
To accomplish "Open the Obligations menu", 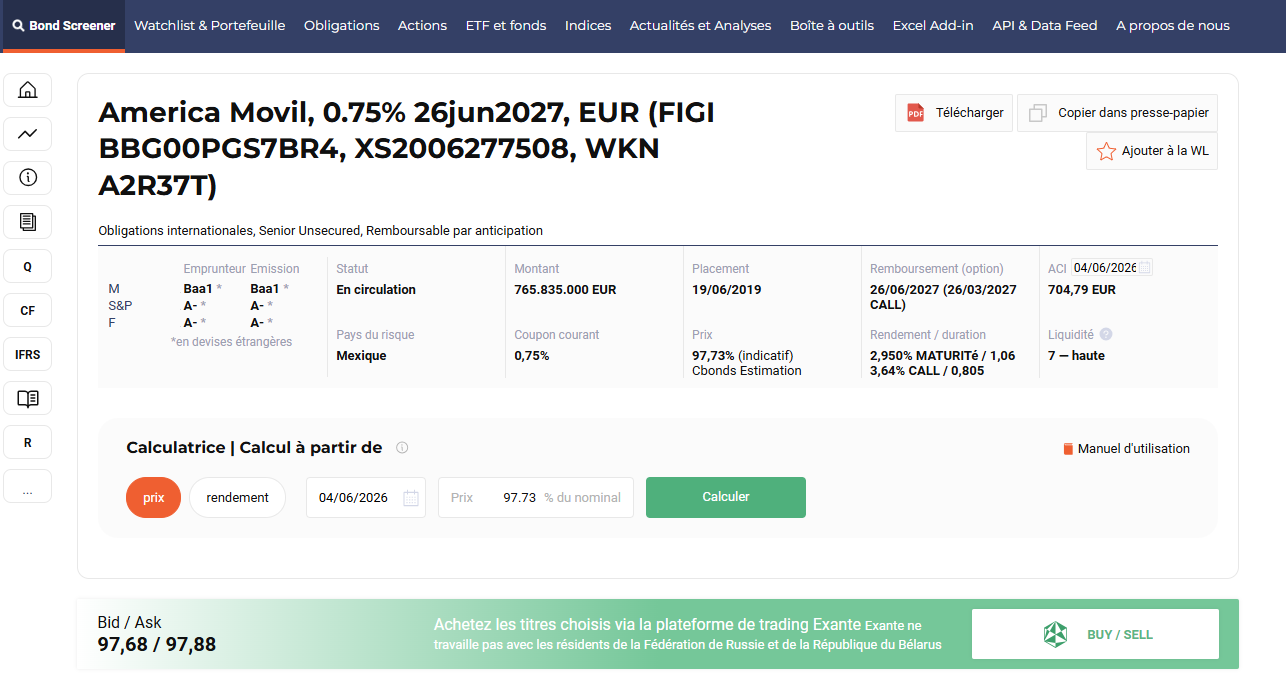I will (342, 26).
